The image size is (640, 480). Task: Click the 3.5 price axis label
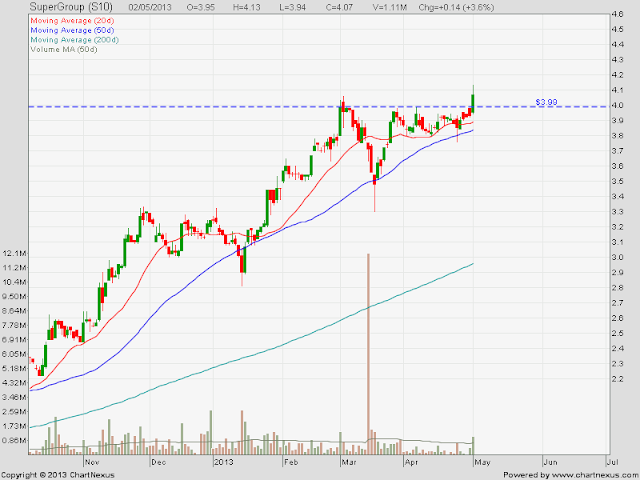[x=617, y=181]
